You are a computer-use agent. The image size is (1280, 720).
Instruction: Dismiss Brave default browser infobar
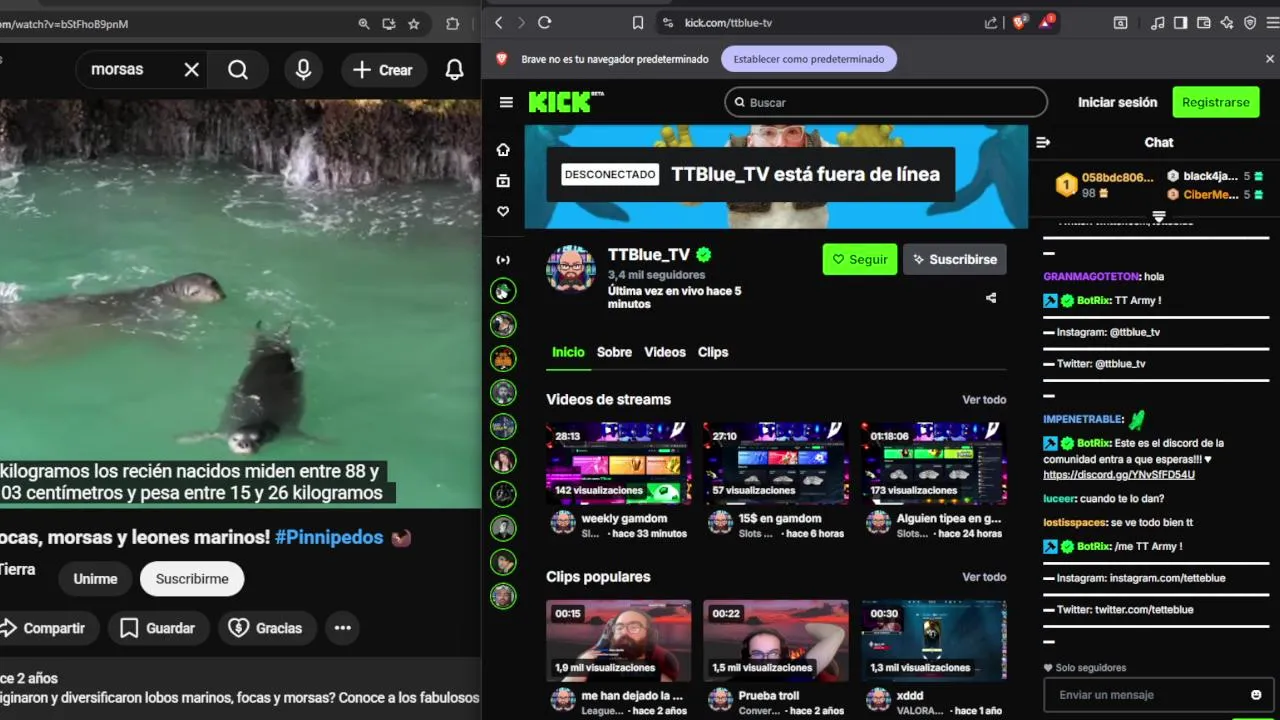coord(1270,59)
